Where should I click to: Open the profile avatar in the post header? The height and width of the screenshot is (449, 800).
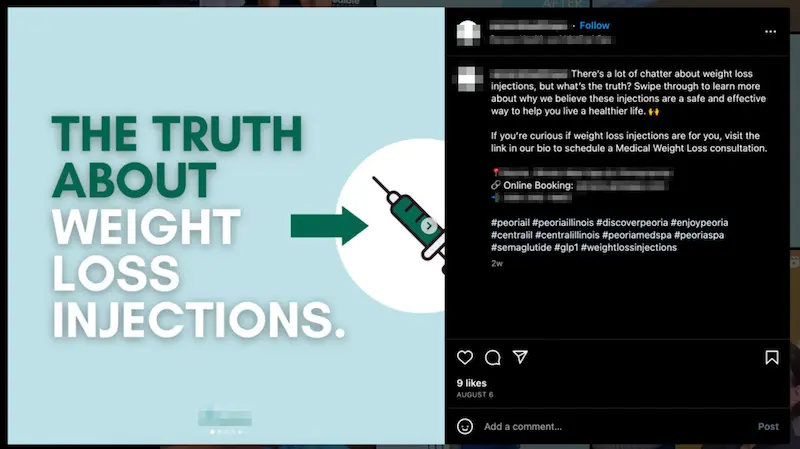pos(468,33)
